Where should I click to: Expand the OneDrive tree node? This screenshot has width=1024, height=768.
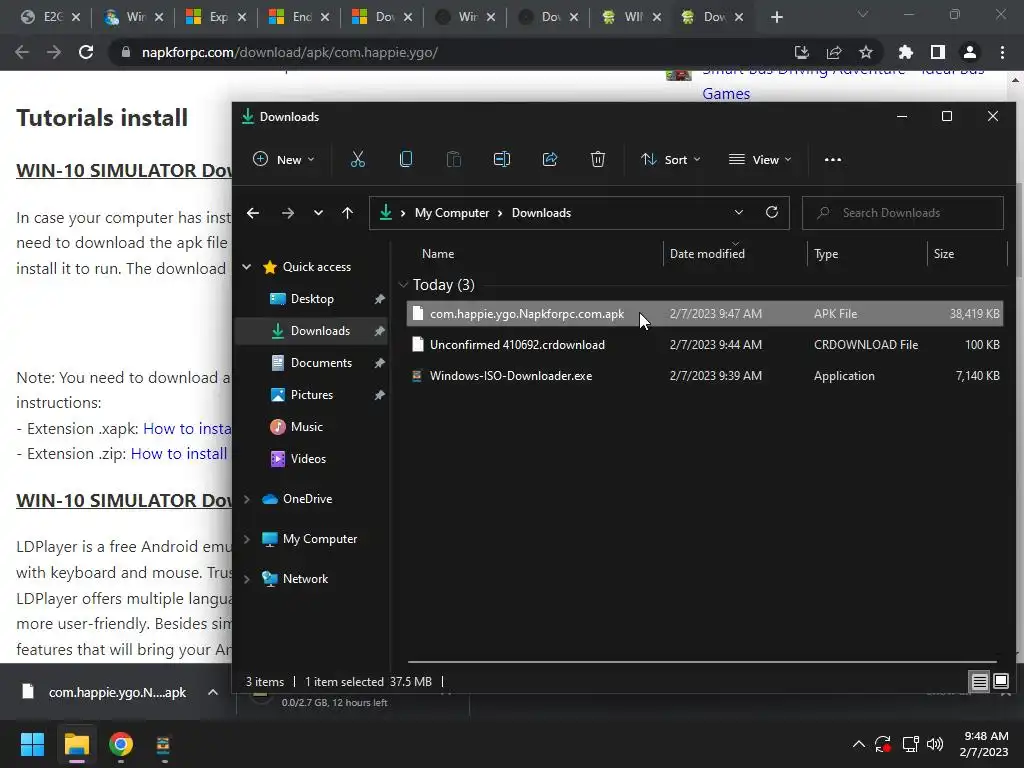(x=247, y=499)
